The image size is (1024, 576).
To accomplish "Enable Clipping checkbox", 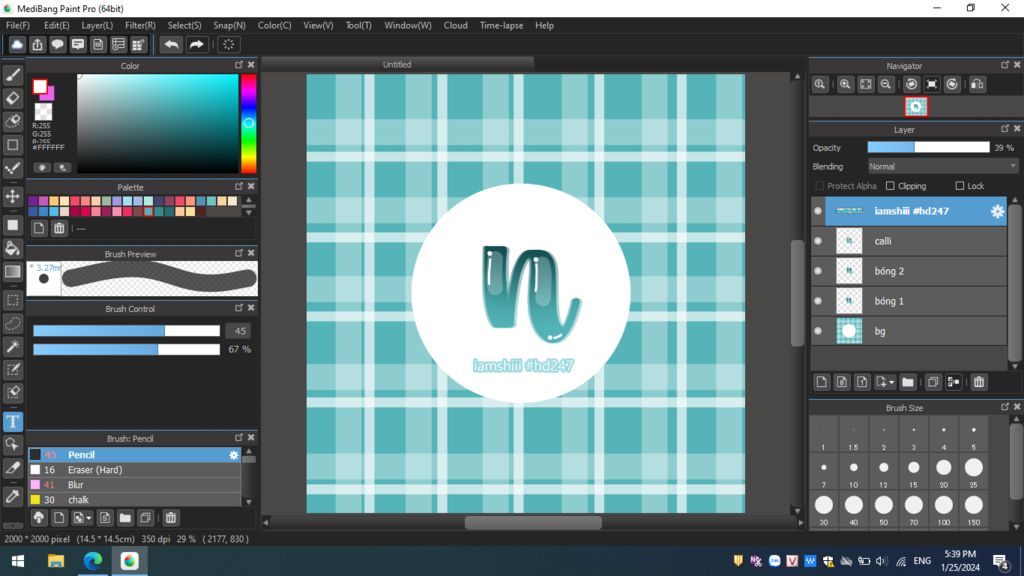I will [890, 186].
